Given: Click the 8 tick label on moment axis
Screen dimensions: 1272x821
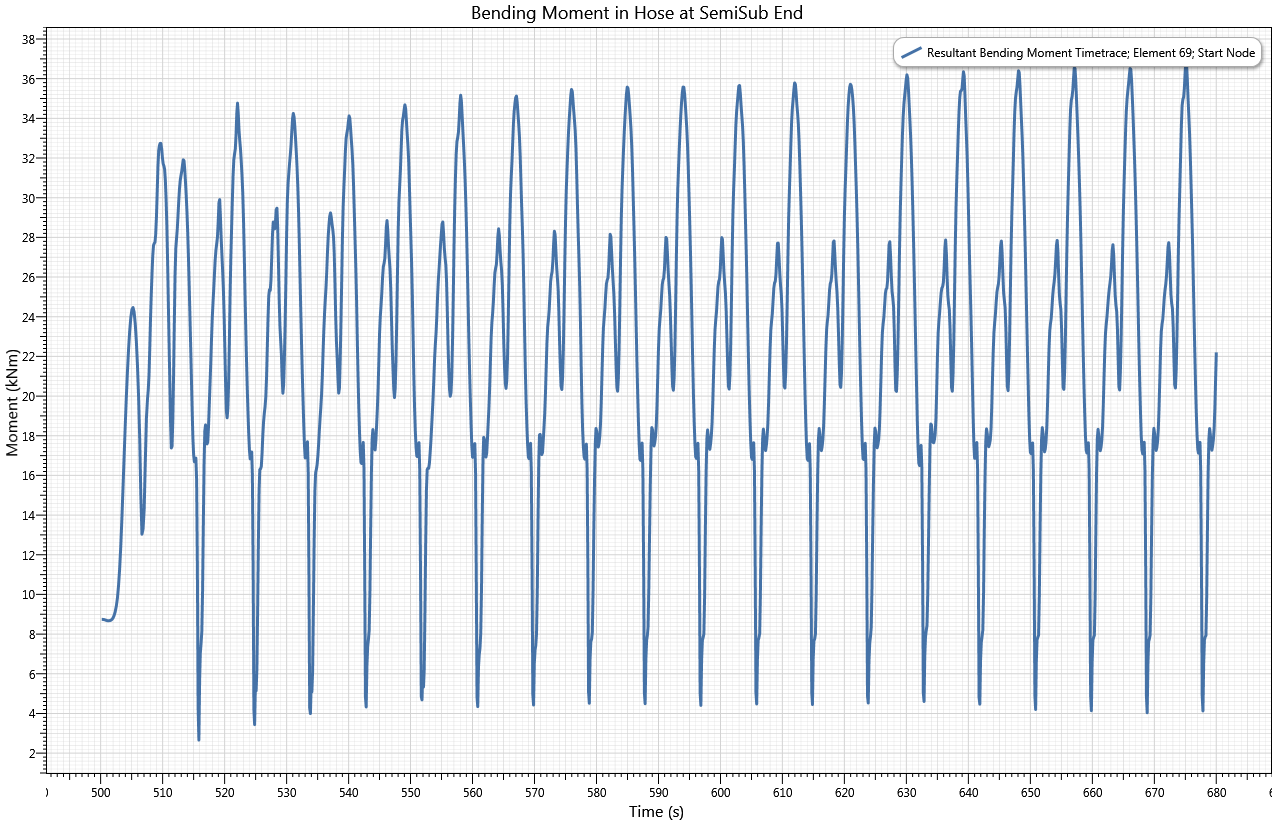Looking at the screenshot, I should pos(33,634).
